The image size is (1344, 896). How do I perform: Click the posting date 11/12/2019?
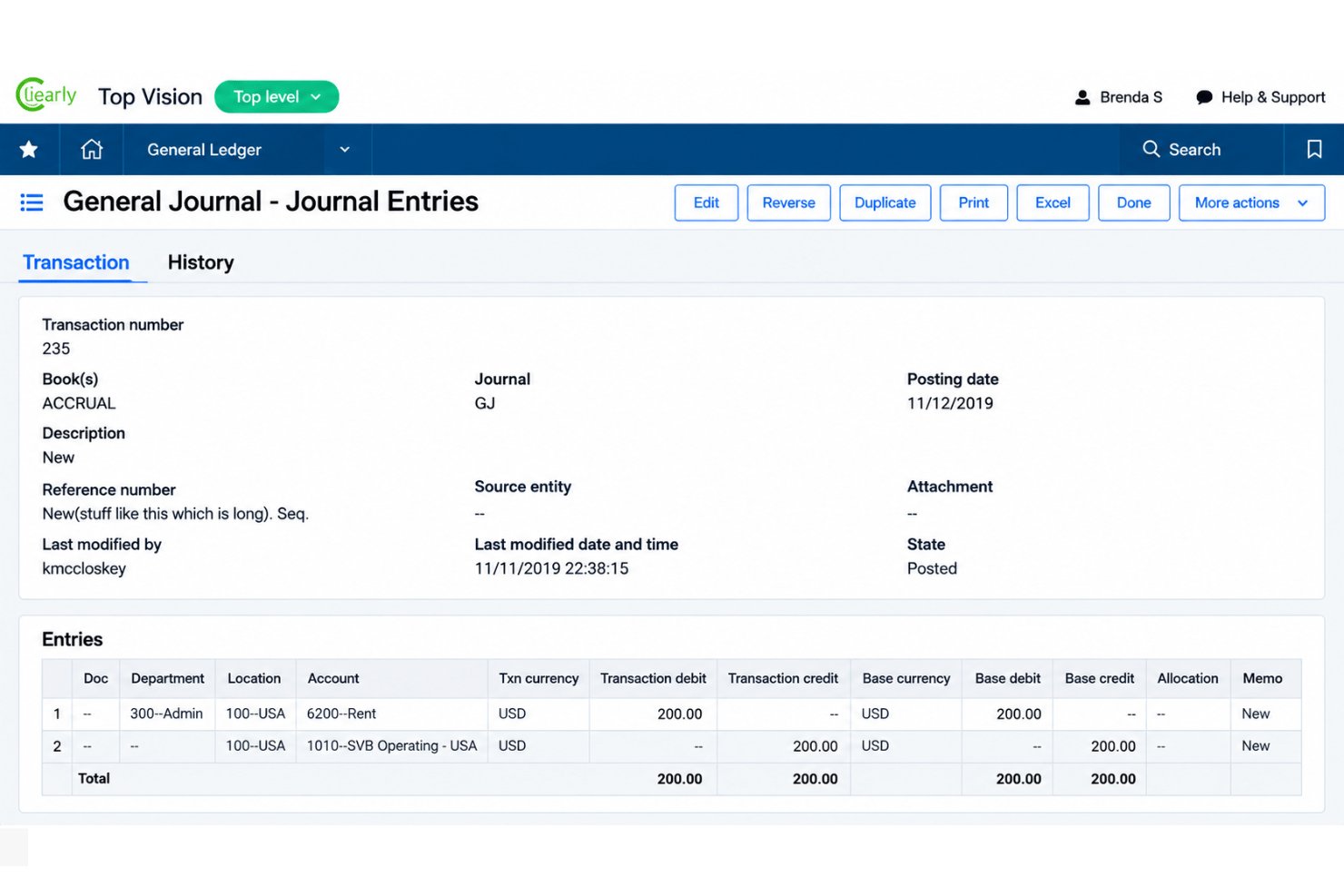pyautogui.click(x=950, y=403)
